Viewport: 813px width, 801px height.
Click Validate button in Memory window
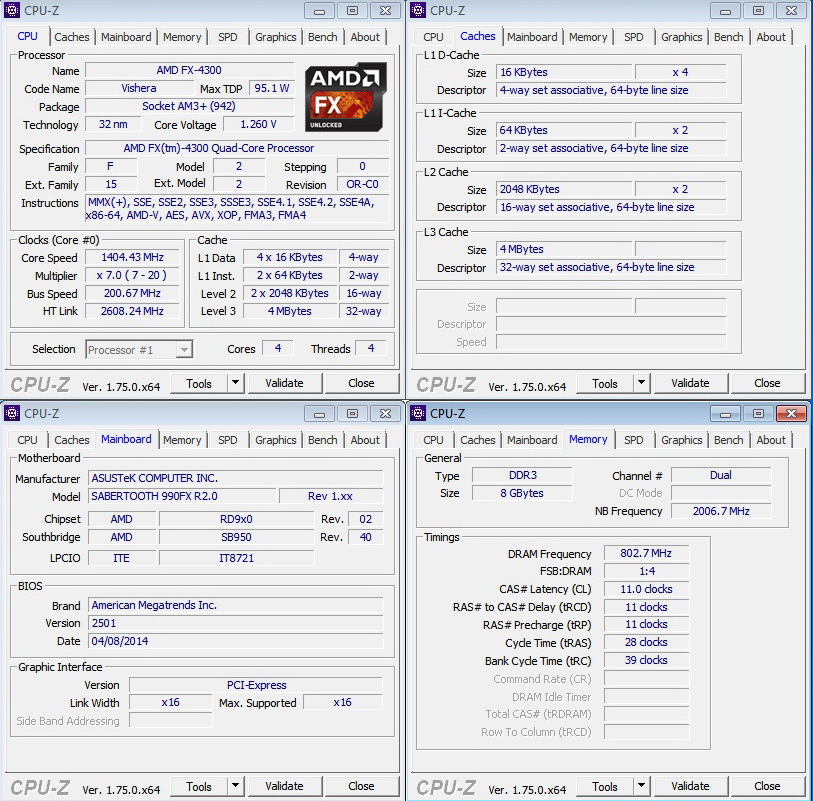690,786
